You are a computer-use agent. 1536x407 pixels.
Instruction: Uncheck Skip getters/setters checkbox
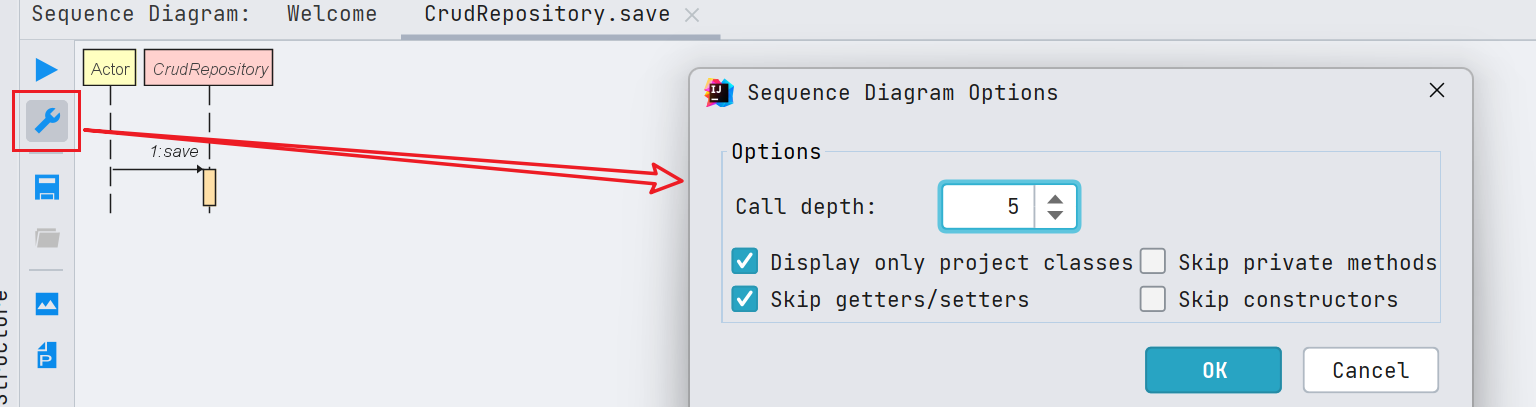coord(744,299)
